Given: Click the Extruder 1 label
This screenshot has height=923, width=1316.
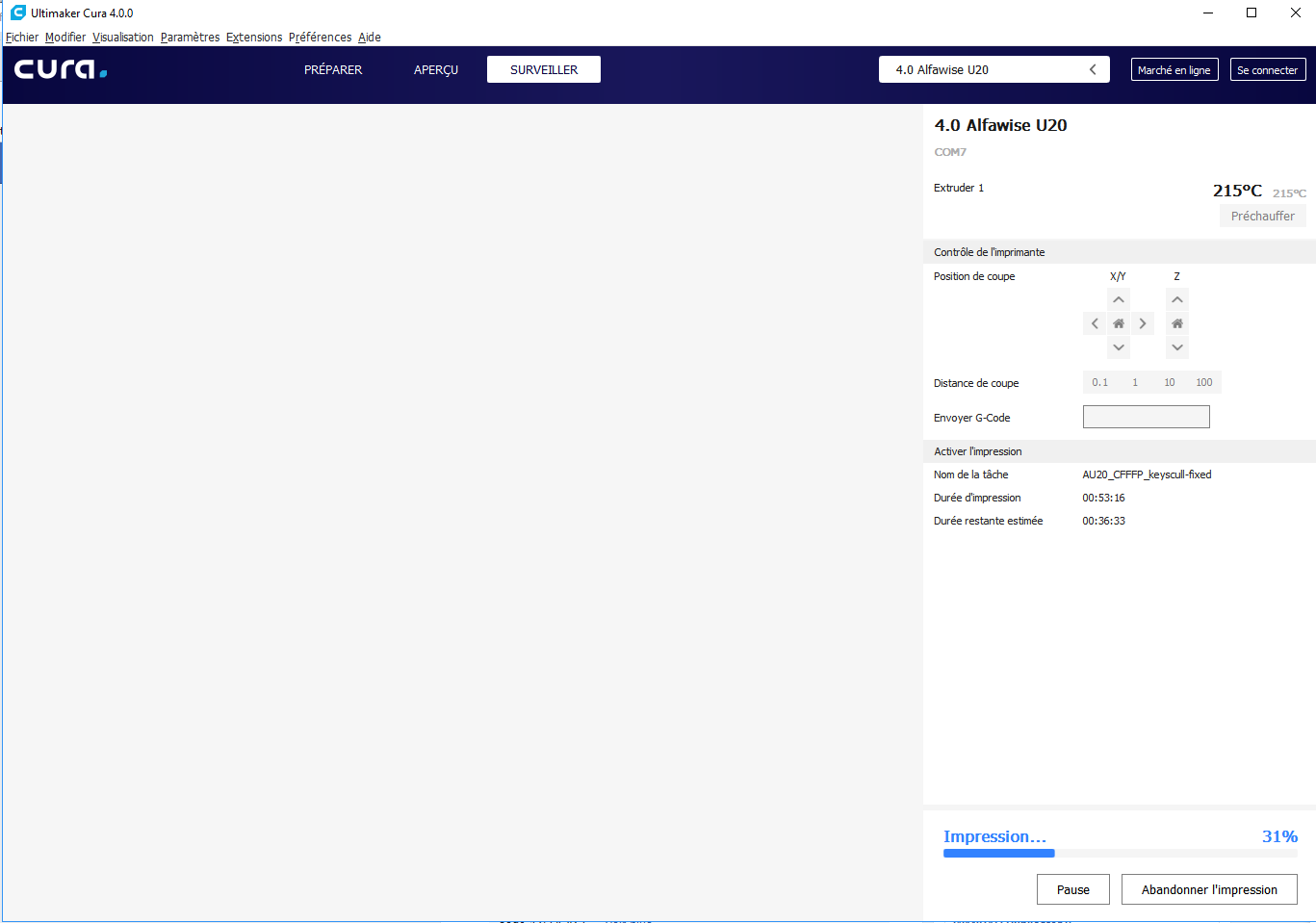Looking at the screenshot, I should pyautogui.click(x=959, y=188).
